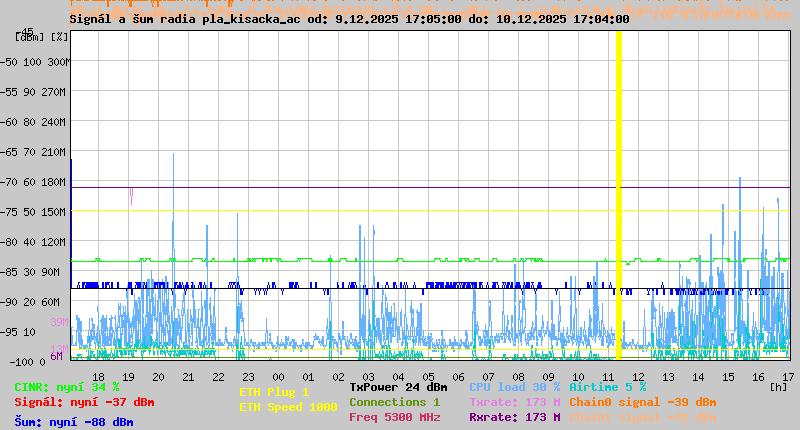800x430 pixels.
Task: Select the faded Chain1 signal label
Action: [643, 417]
